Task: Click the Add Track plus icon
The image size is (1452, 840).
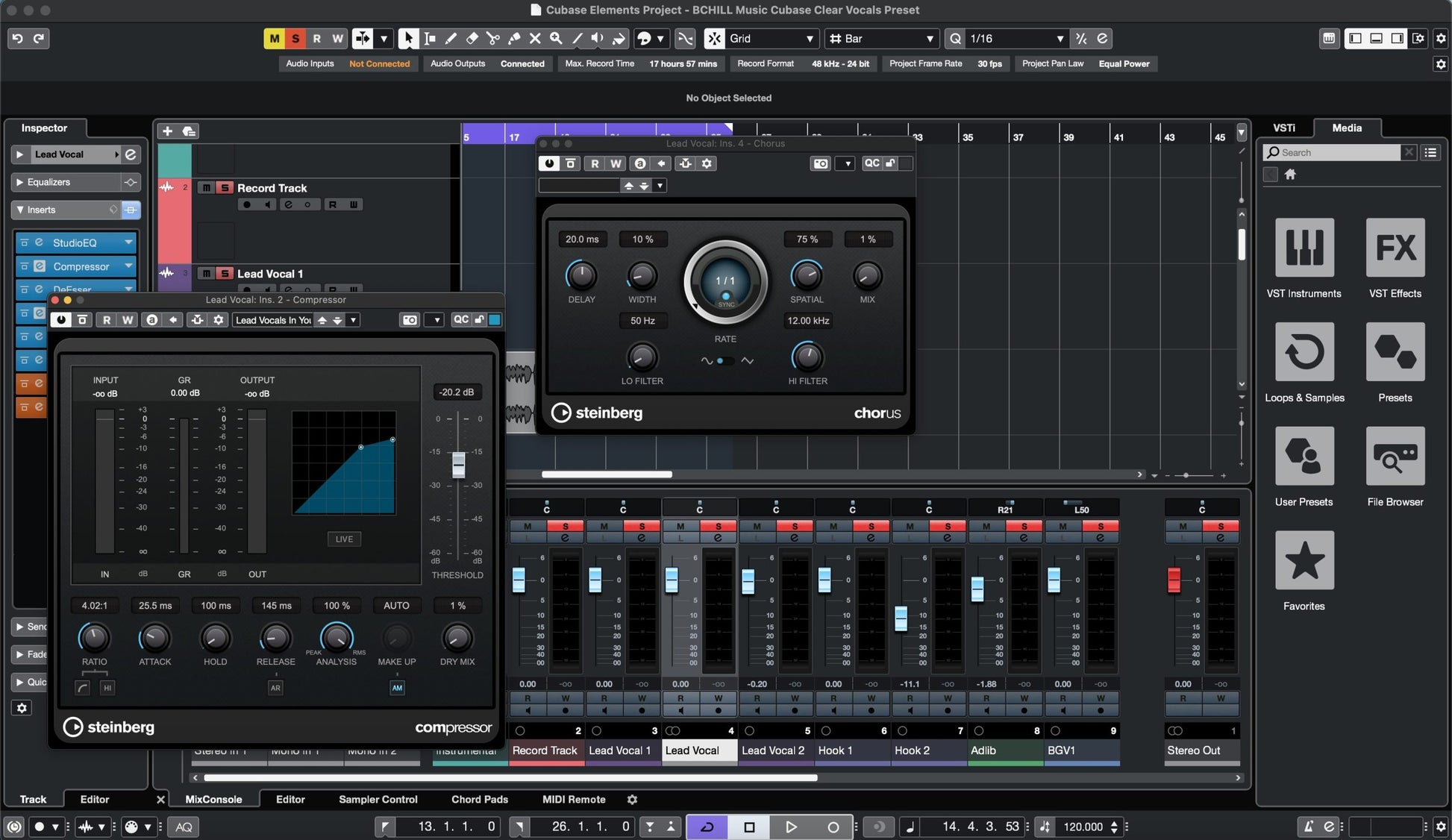Action: coord(167,131)
